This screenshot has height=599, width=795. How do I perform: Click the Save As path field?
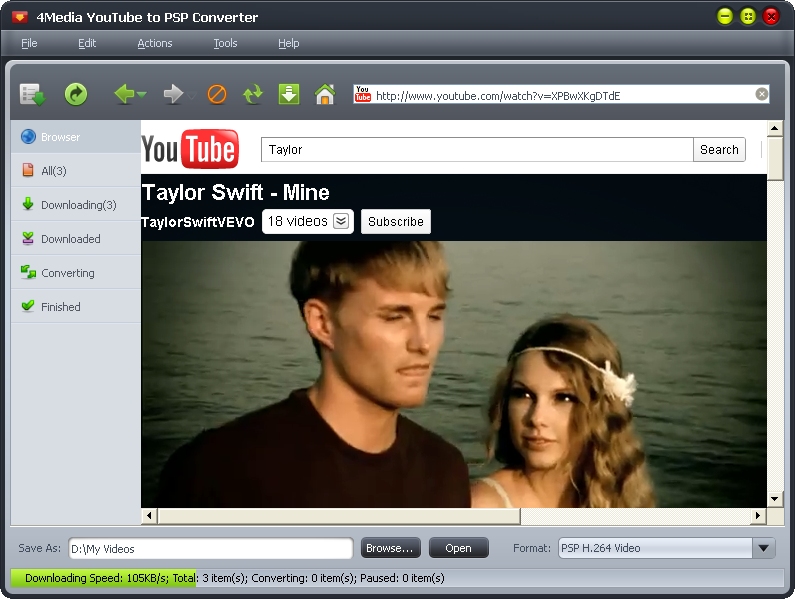(210, 549)
